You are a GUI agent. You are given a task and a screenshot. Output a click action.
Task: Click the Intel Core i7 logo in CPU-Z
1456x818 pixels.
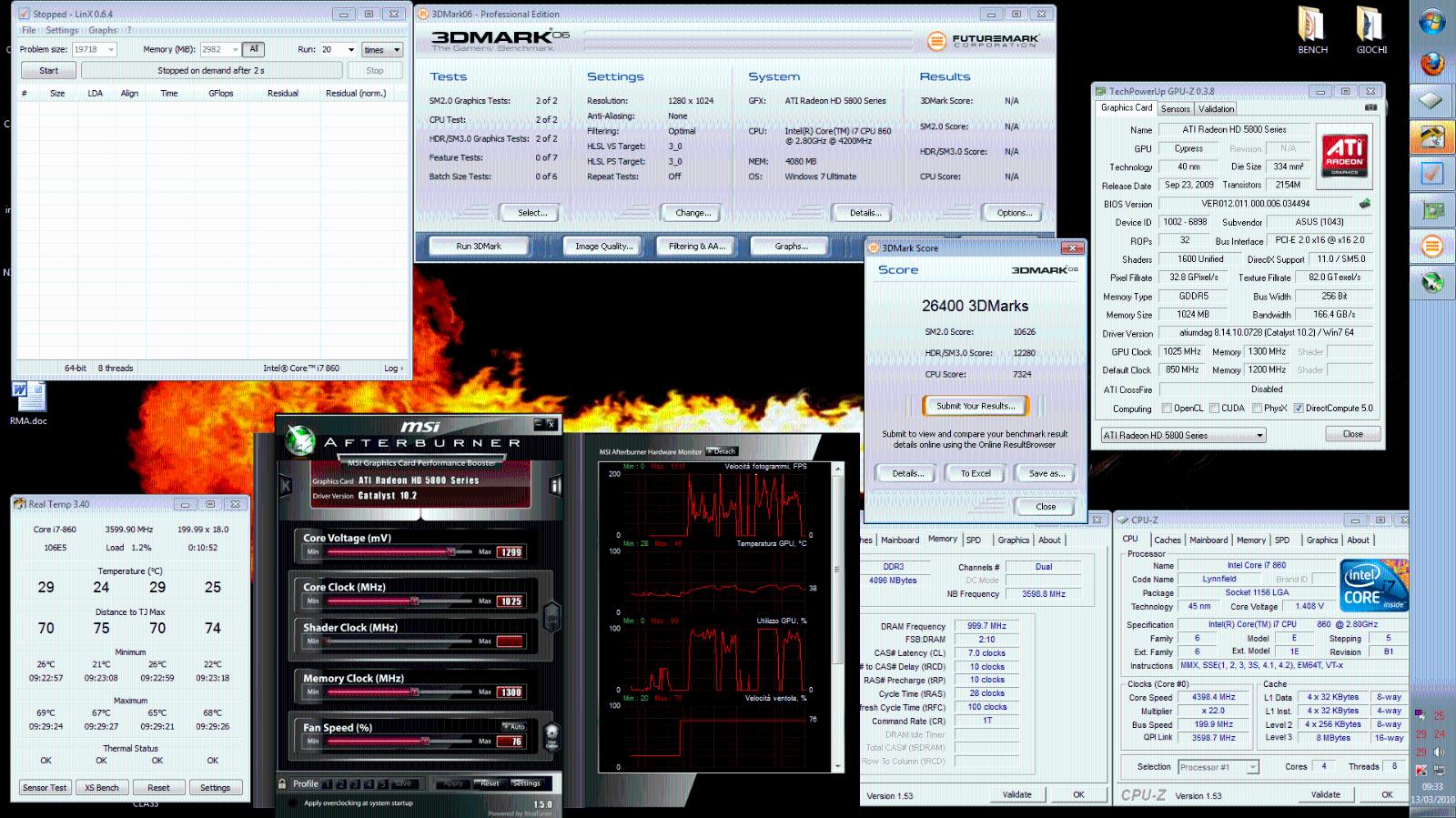pos(1374,584)
